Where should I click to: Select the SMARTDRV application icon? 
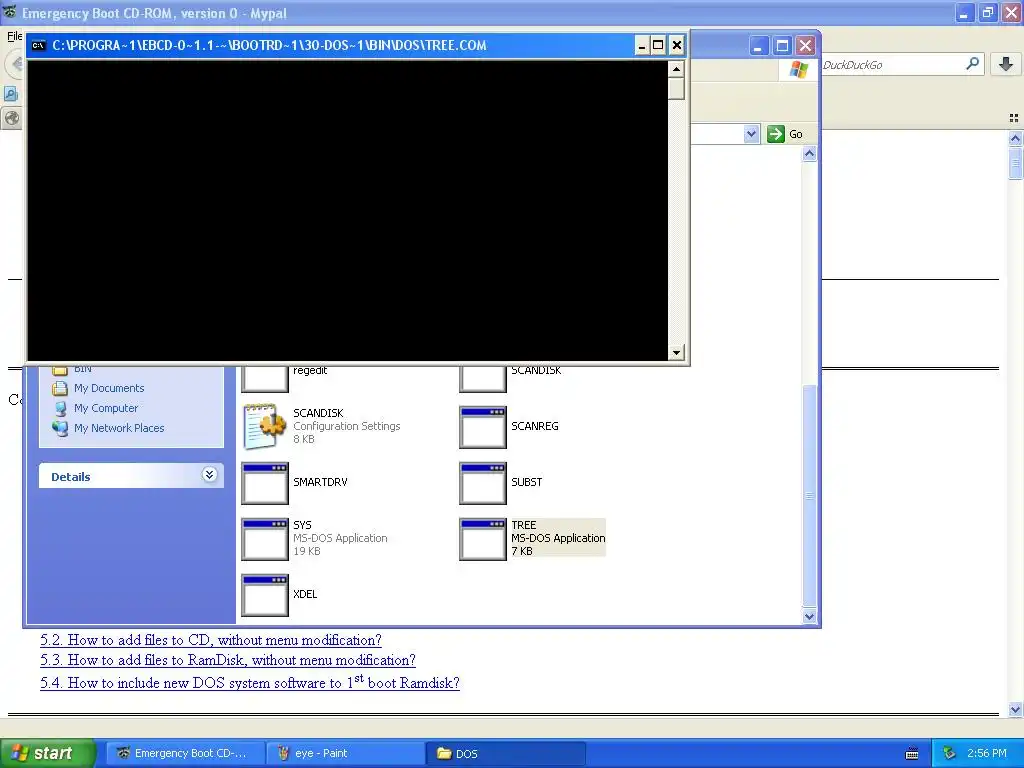264,483
